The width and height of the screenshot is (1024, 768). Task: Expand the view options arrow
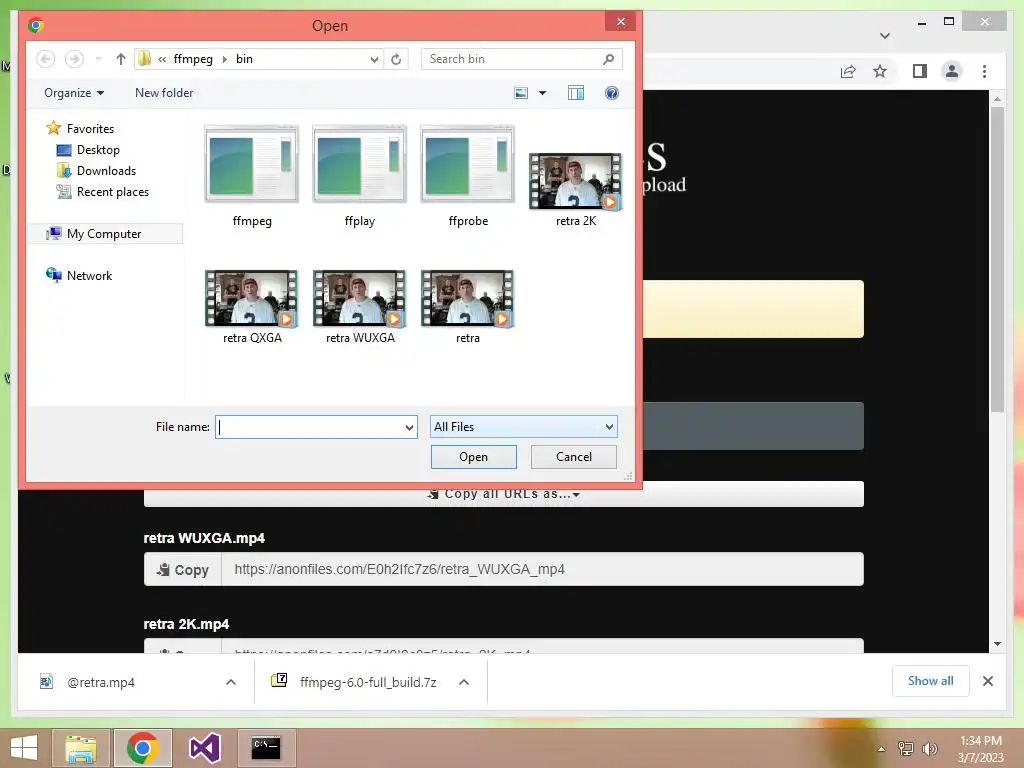click(542, 93)
